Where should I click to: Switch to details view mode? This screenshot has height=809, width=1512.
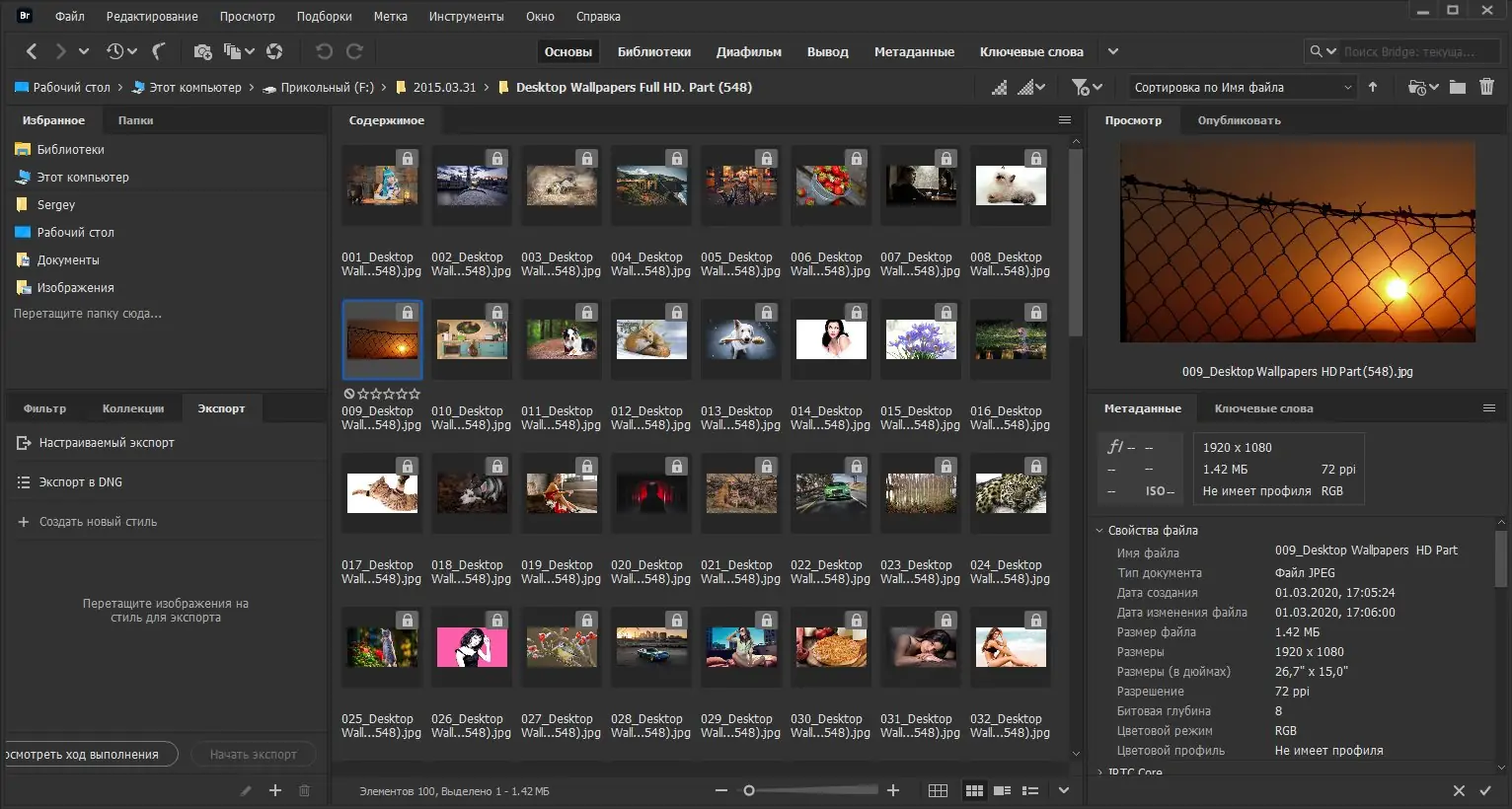1002,790
